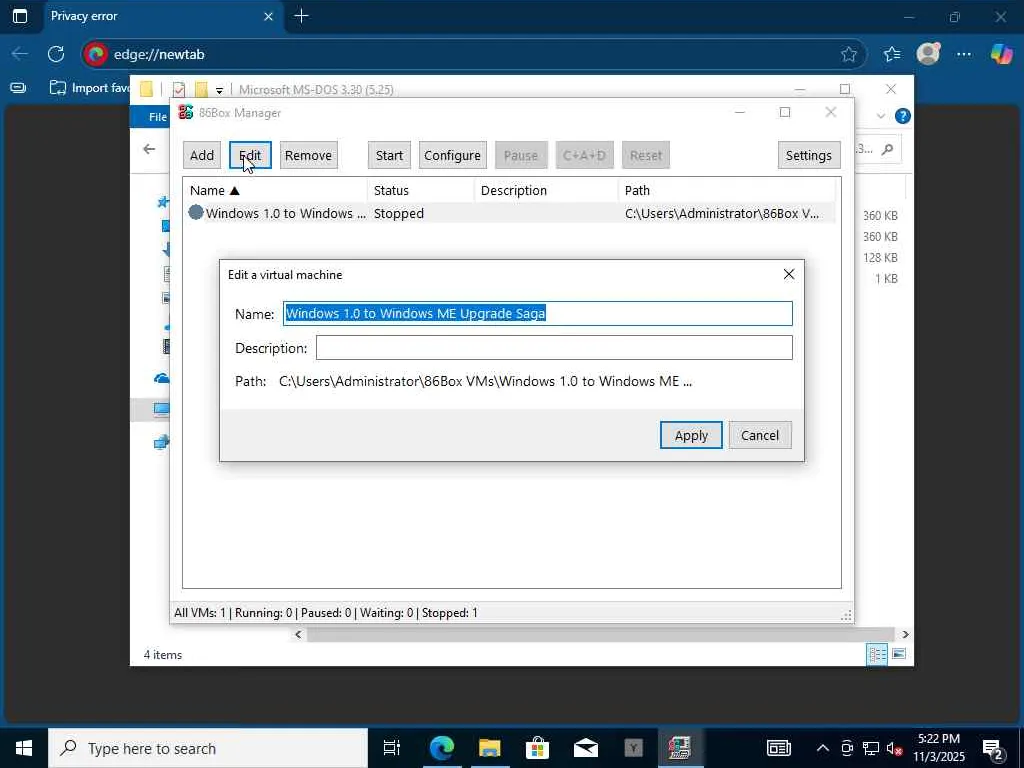1024x768 pixels.
Task: Switch Explorer to large icons view
Action: pos(899,654)
